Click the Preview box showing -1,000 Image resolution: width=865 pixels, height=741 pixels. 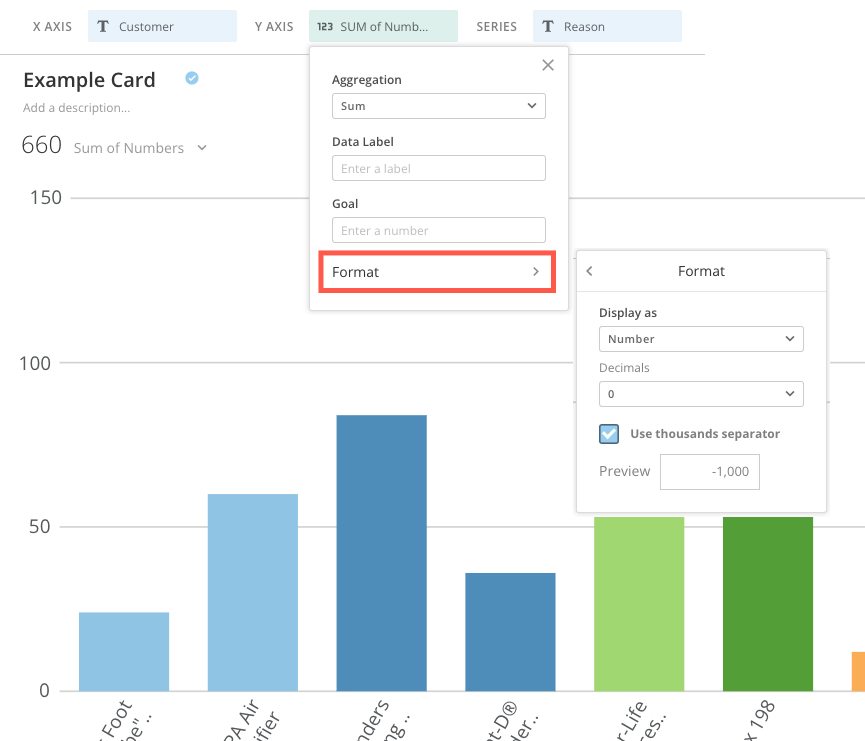[x=709, y=471]
